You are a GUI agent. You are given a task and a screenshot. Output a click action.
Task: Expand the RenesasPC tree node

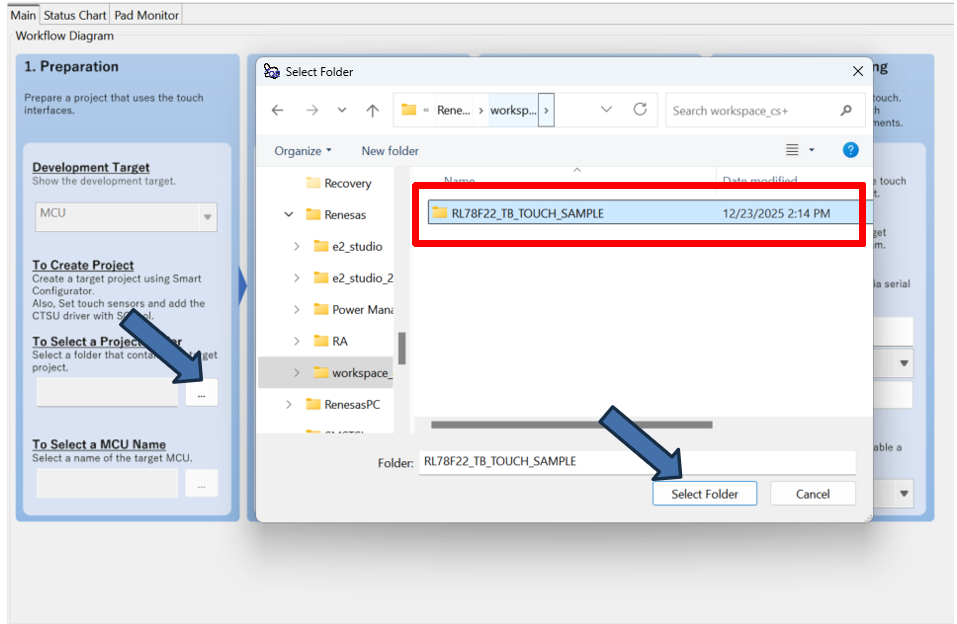[289, 404]
